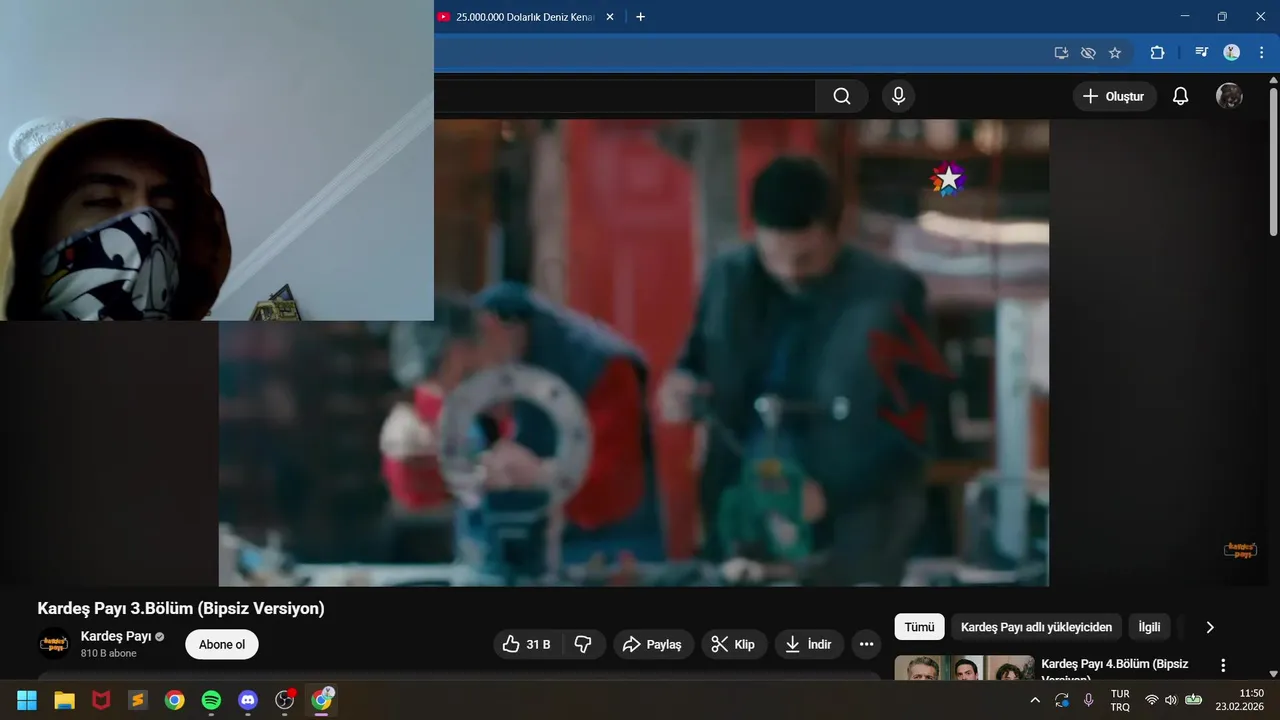Open the Oluştur create button
The width and height of the screenshot is (1280, 720).
[1115, 96]
